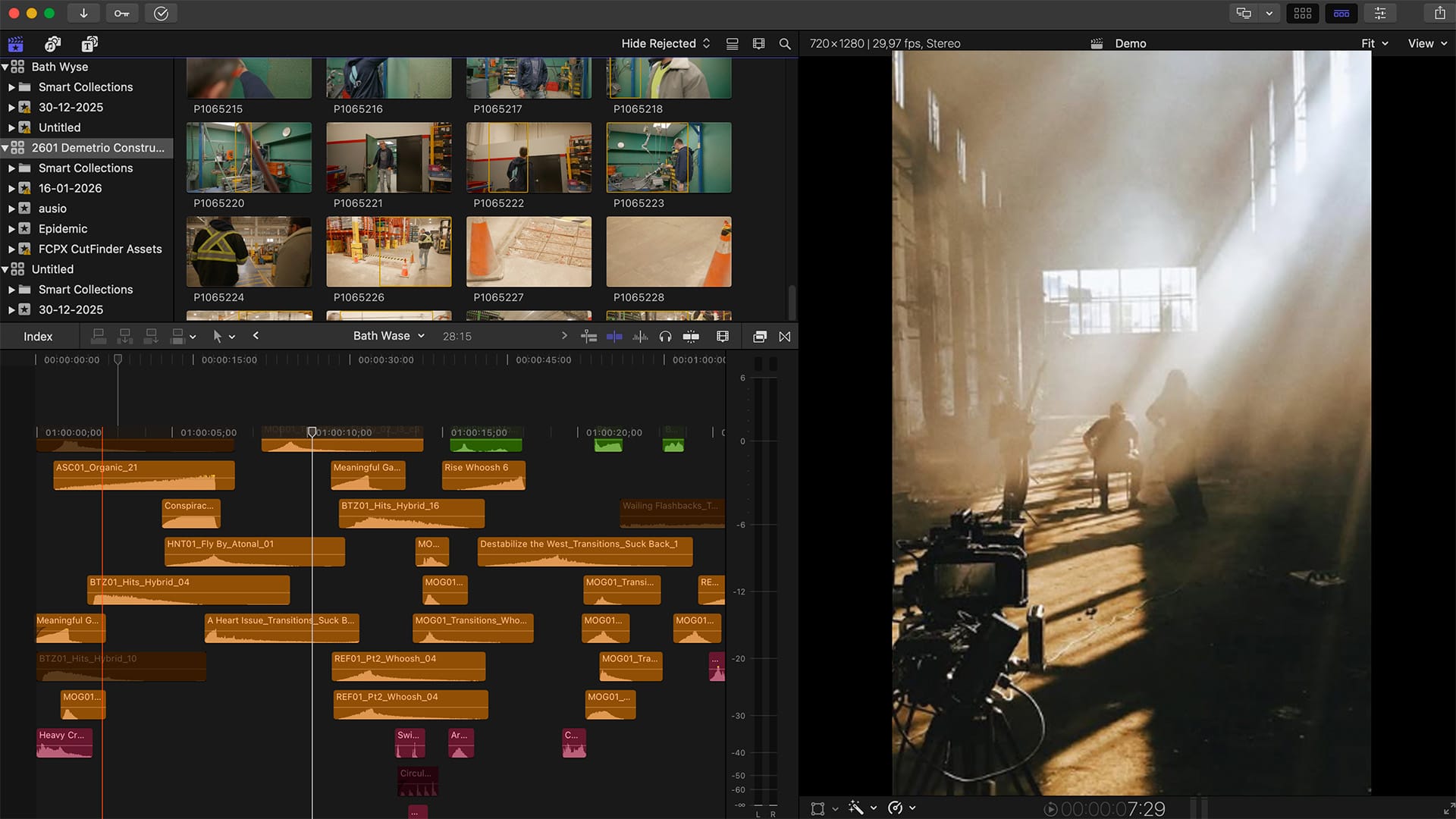
Task: Expand the Epidemic event in the sidebar
Action: (11, 228)
